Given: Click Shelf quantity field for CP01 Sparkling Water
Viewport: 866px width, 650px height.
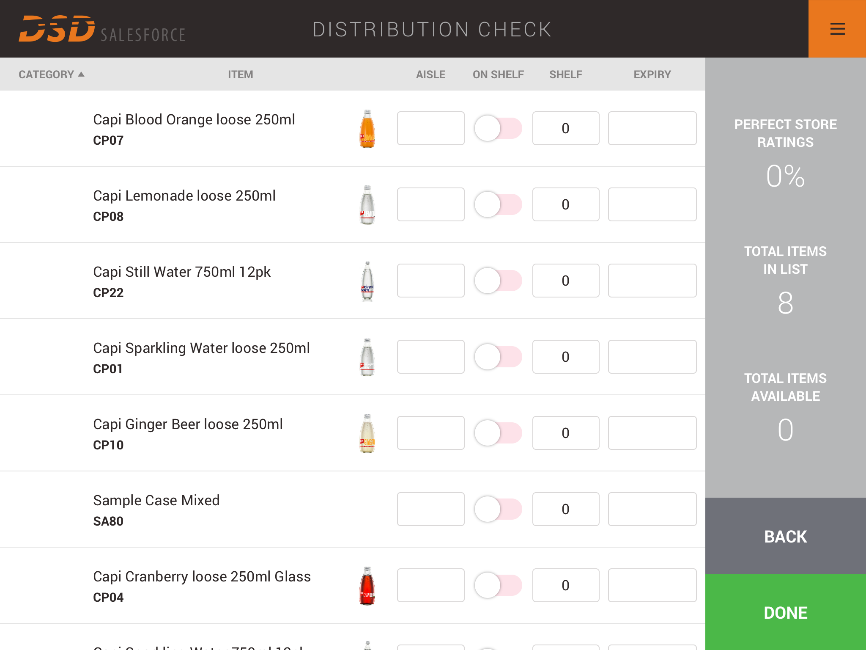Looking at the screenshot, I should point(566,357).
